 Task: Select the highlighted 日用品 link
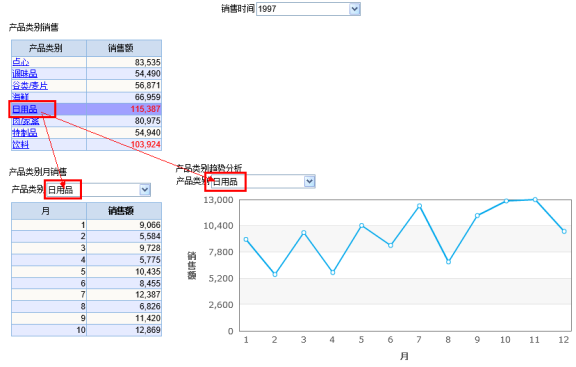[x=25, y=109]
